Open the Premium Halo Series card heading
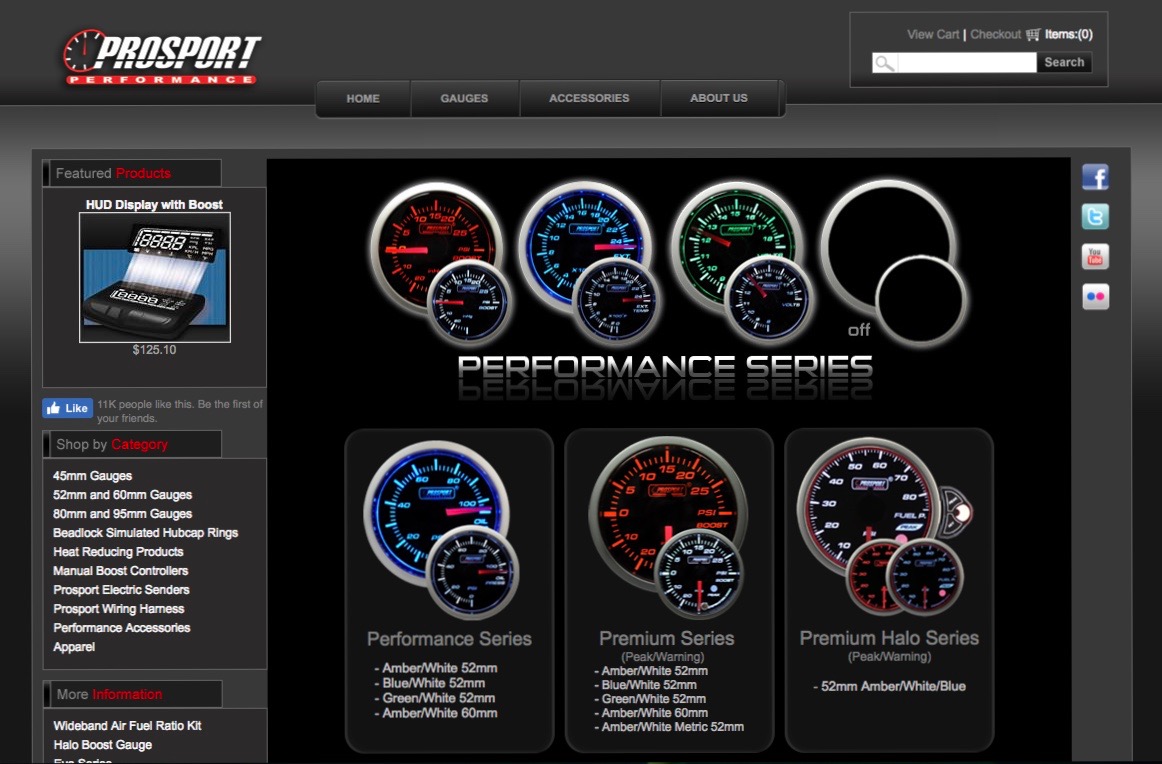Screen dimensions: 1162x764 [x=889, y=638]
